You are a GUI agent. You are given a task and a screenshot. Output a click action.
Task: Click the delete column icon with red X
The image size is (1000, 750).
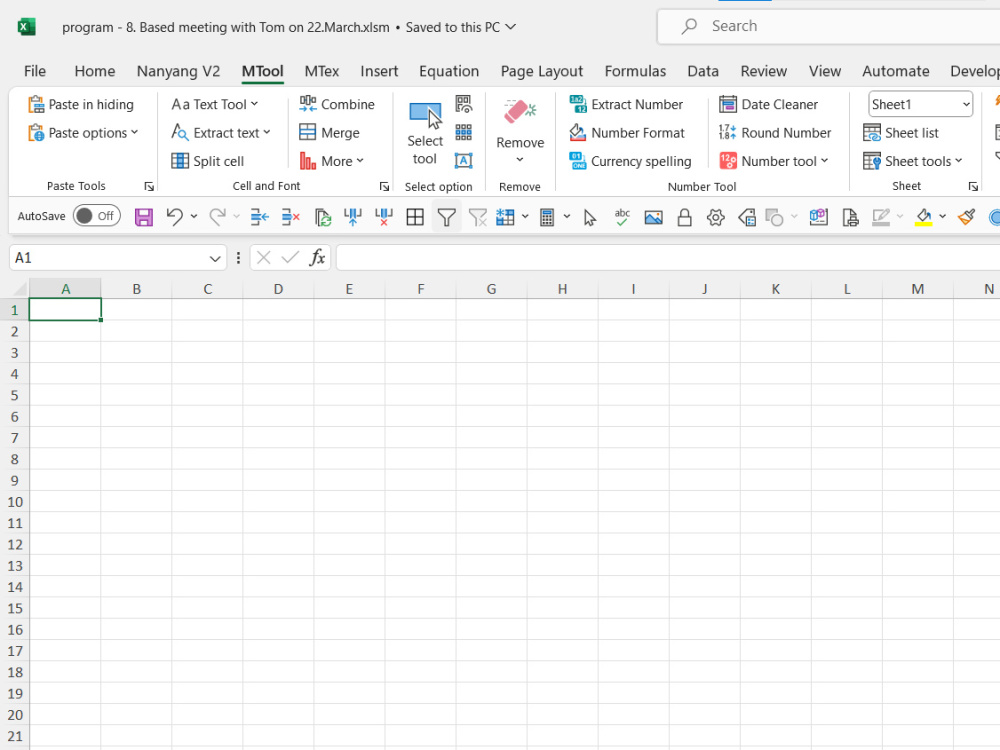pos(384,217)
